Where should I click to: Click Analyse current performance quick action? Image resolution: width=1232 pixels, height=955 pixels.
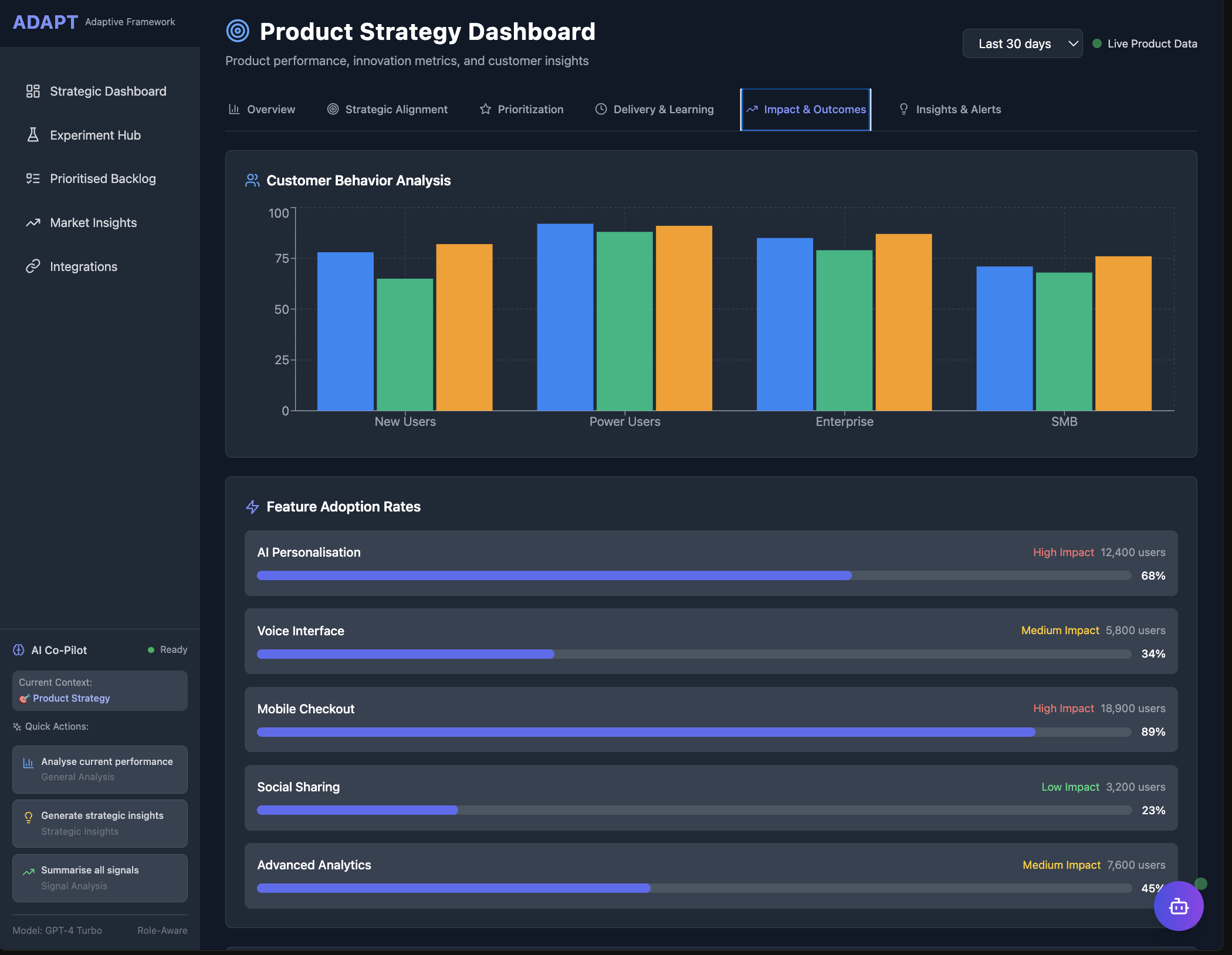tap(100, 768)
